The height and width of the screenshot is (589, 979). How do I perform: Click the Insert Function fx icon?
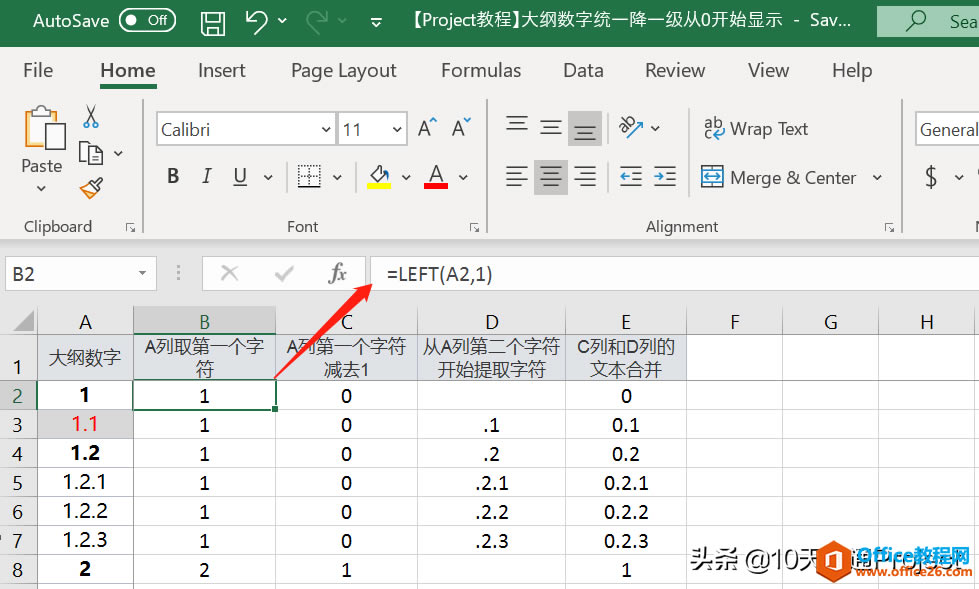[x=337, y=273]
